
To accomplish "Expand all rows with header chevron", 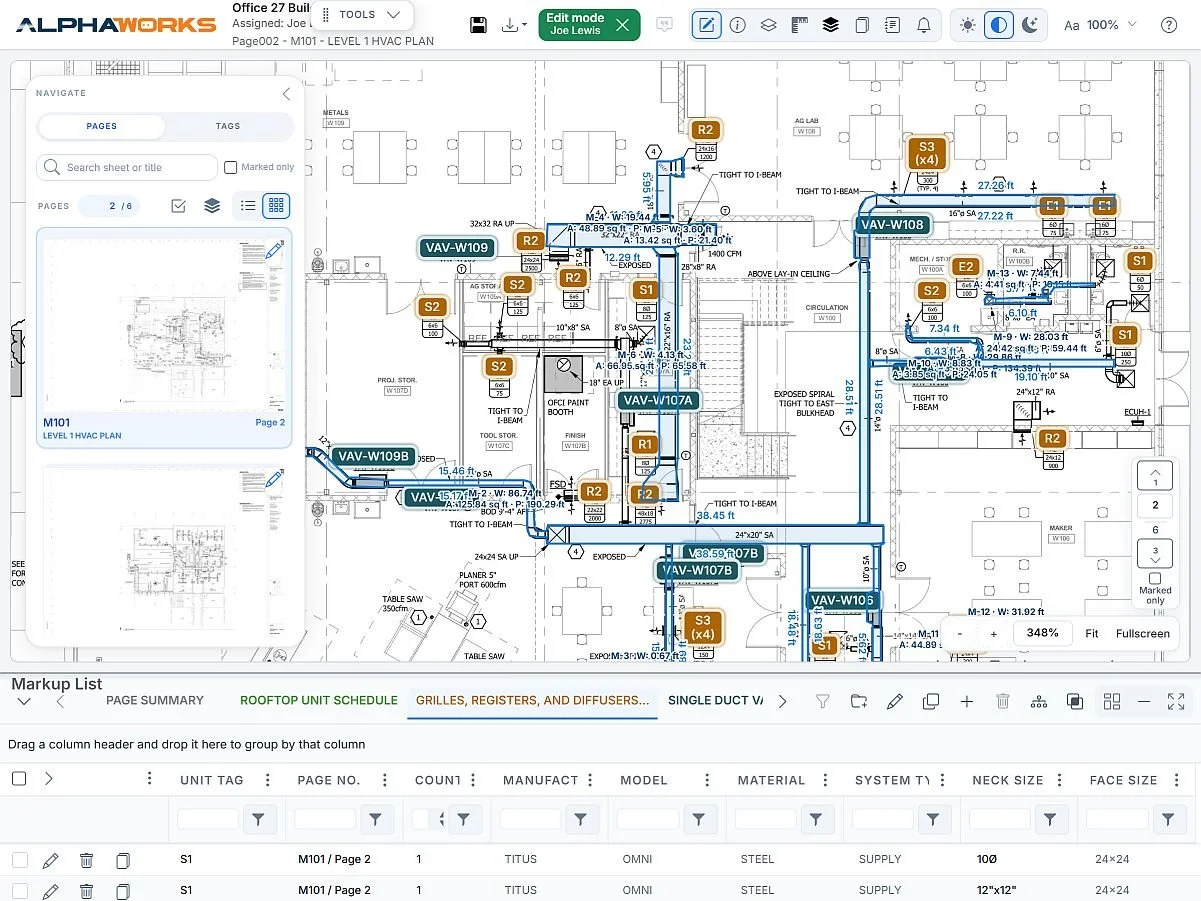I will pyautogui.click(x=48, y=779).
